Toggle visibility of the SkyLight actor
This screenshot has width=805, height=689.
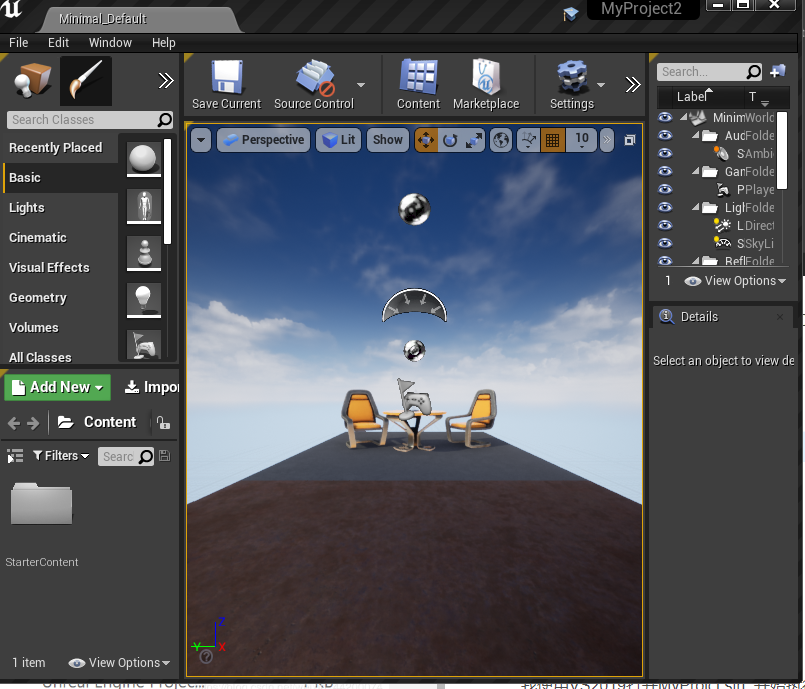665,243
